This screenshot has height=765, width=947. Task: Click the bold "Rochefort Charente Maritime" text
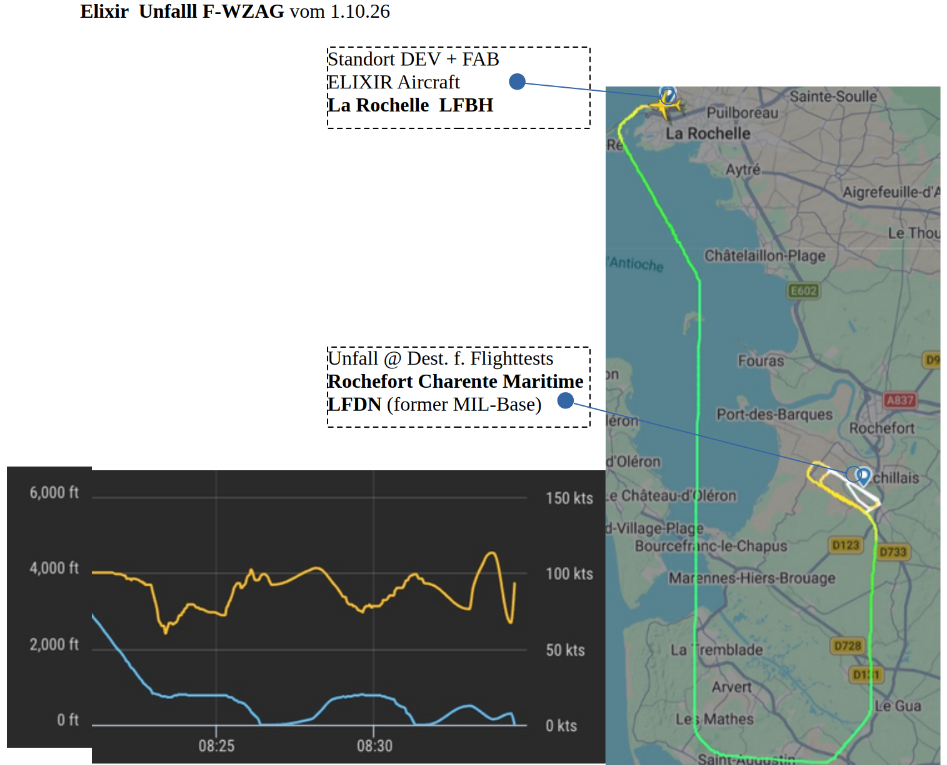tap(455, 382)
